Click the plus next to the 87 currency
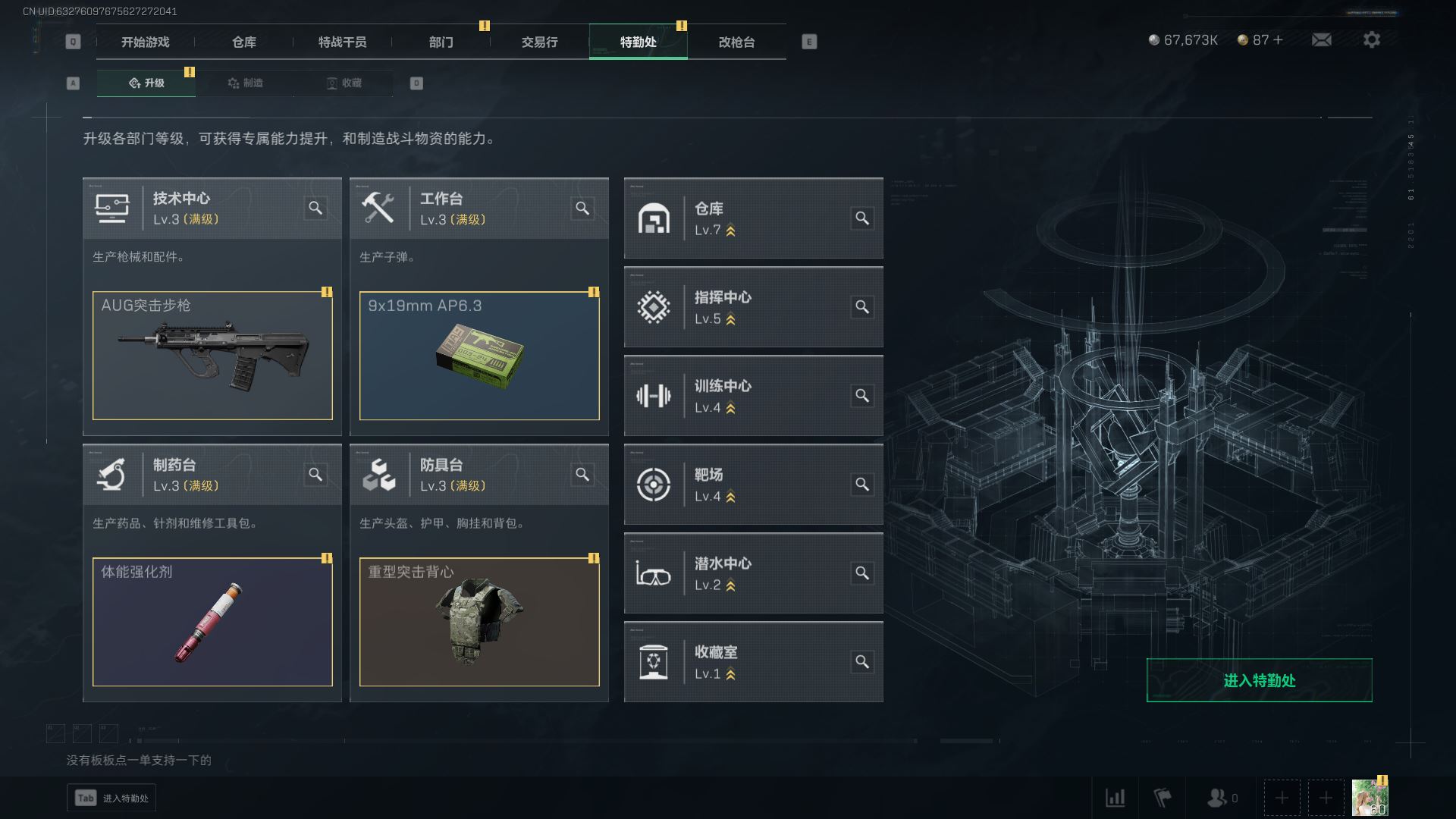The height and width of the screenshot is (819, 1456). (x=1278, y=39)
